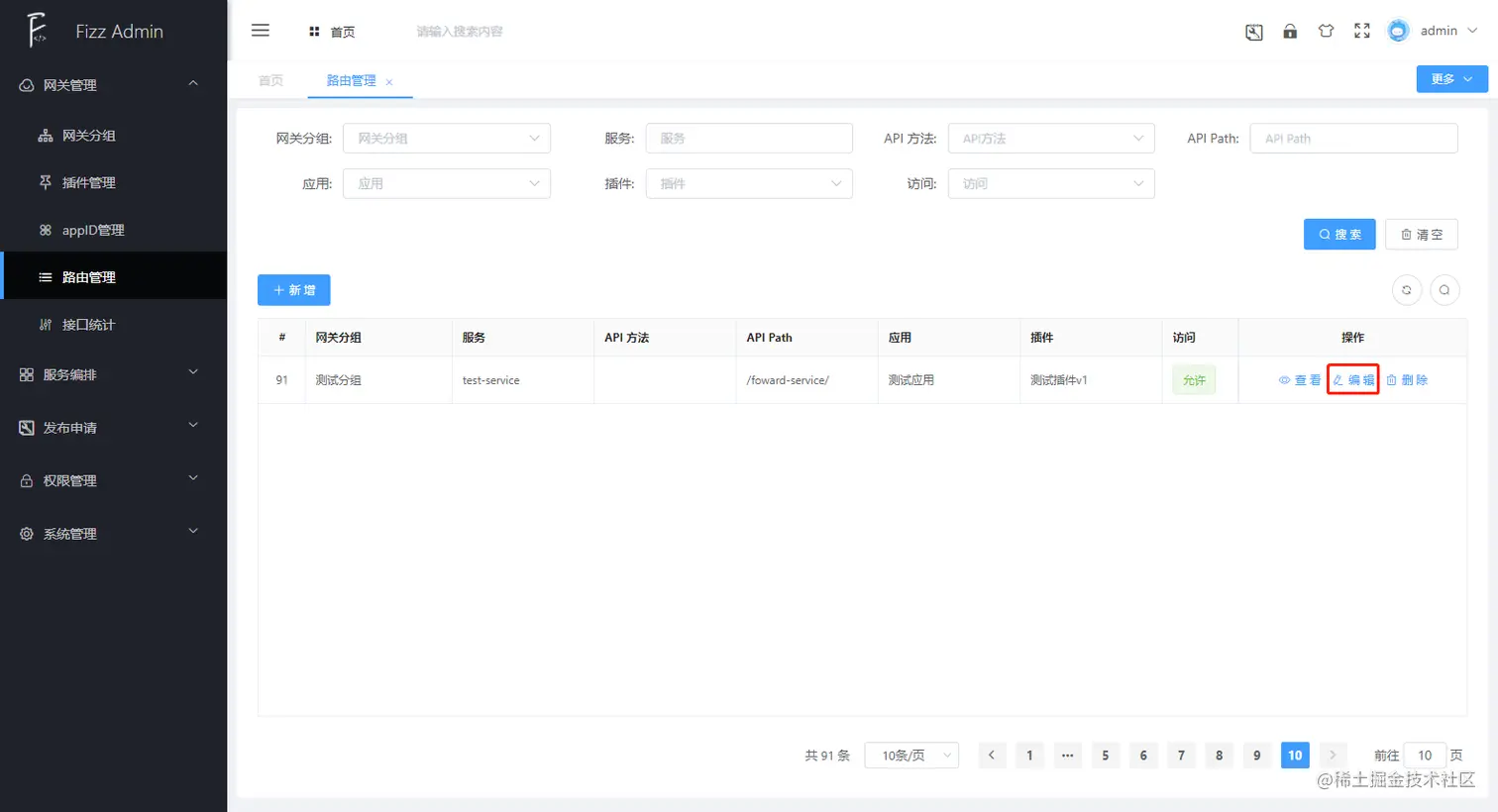This screenshot has width=1498, height=812.
Task: Open 接口统计 in the sidebar
Action: pos(113,325)
